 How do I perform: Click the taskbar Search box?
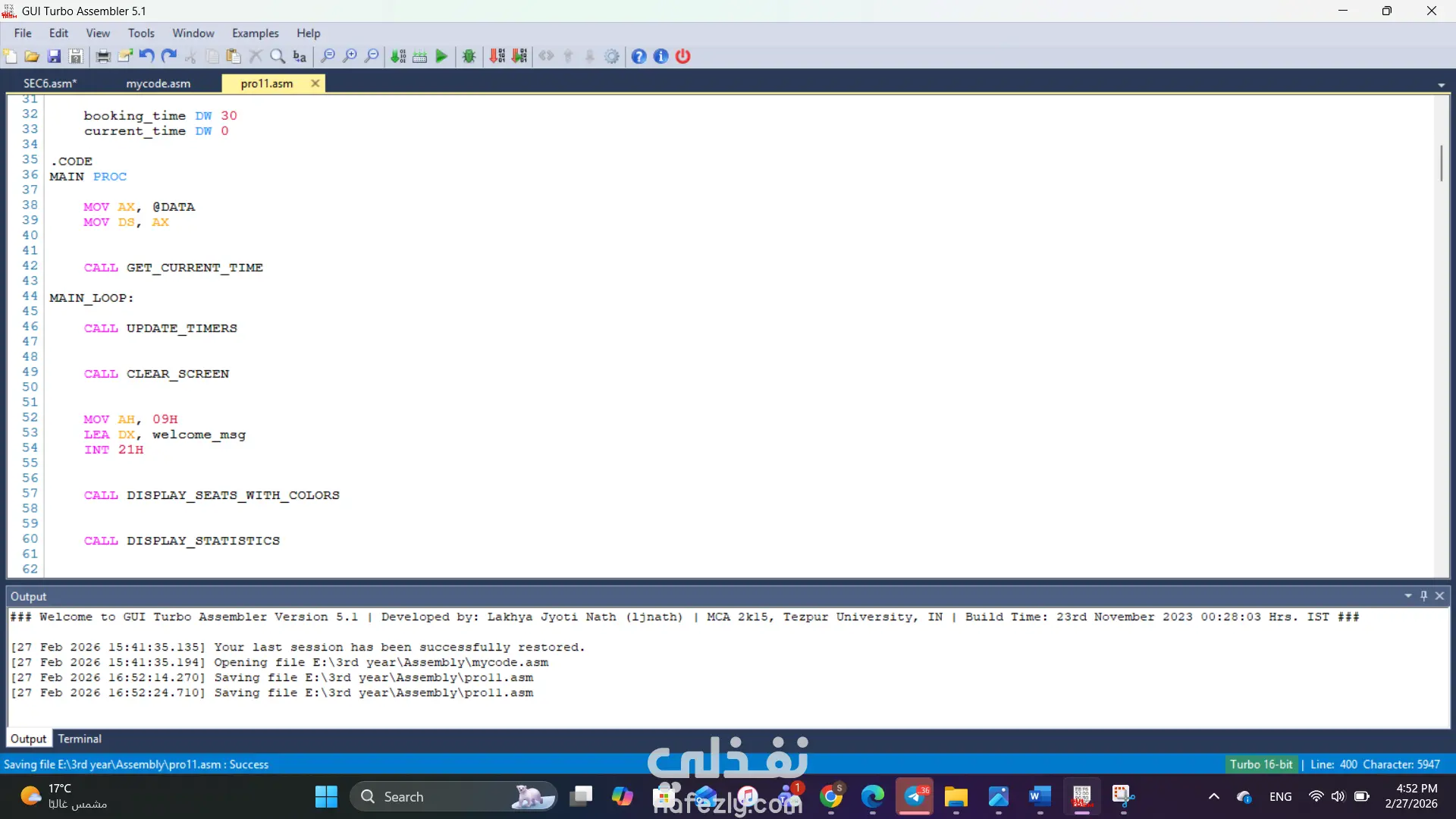pyautogui.click(x=453, y=796)
